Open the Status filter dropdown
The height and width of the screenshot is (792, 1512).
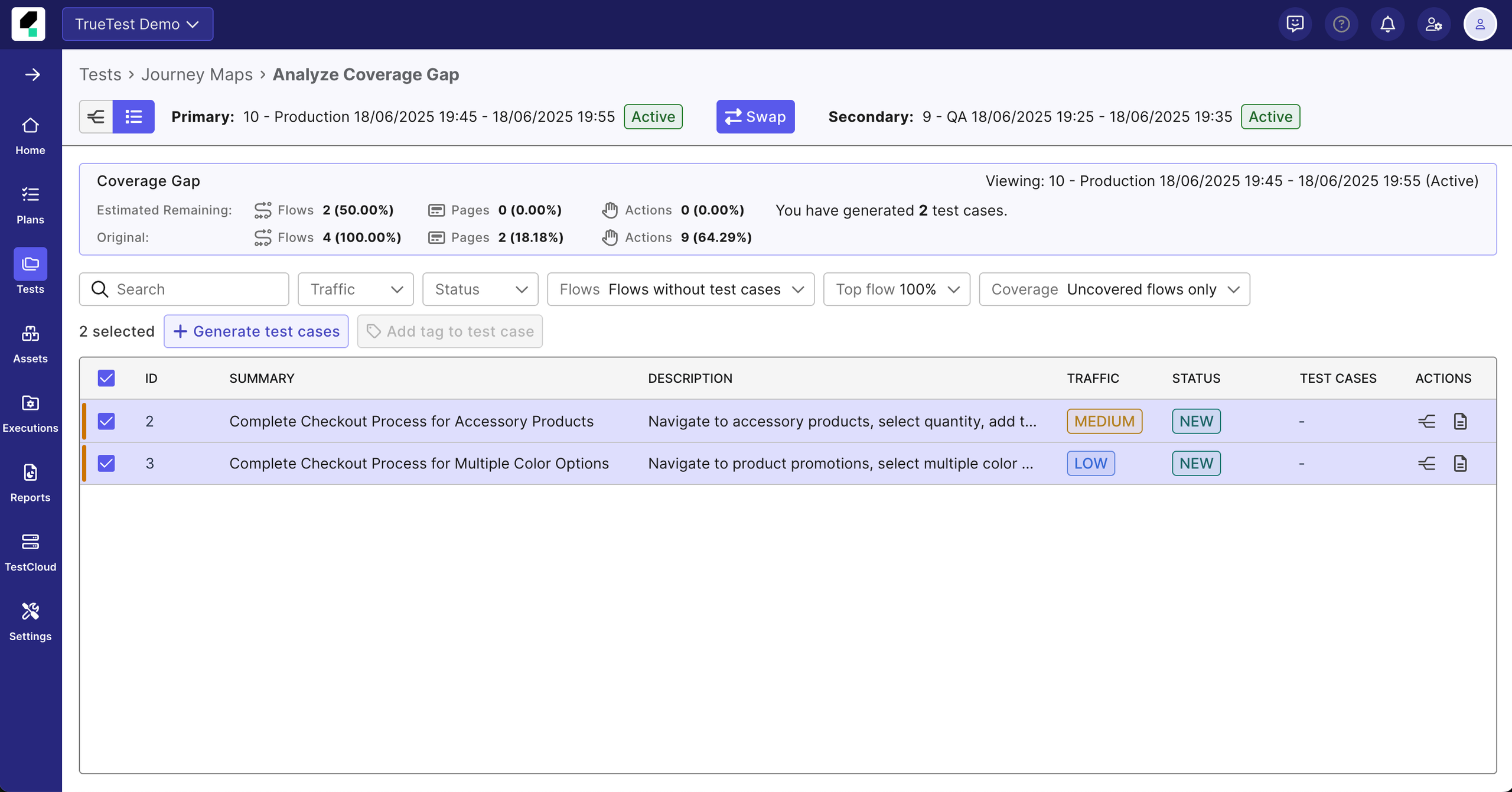point(480,289)
